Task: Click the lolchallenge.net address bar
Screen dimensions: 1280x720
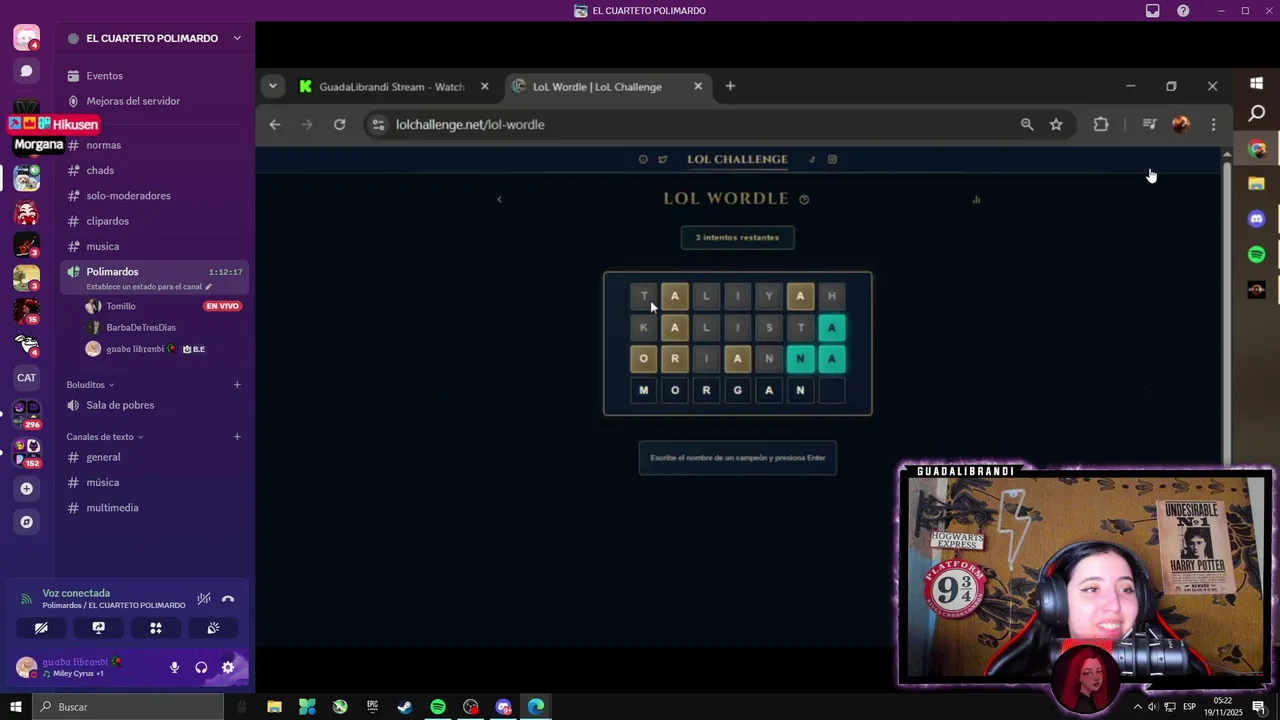Action: point(690,125)
